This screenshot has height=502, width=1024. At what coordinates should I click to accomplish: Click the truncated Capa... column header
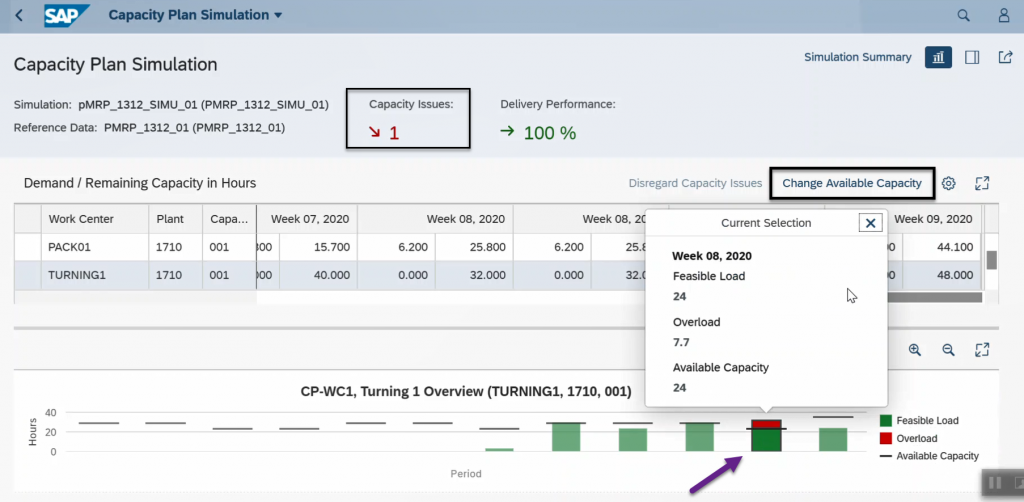229,219
